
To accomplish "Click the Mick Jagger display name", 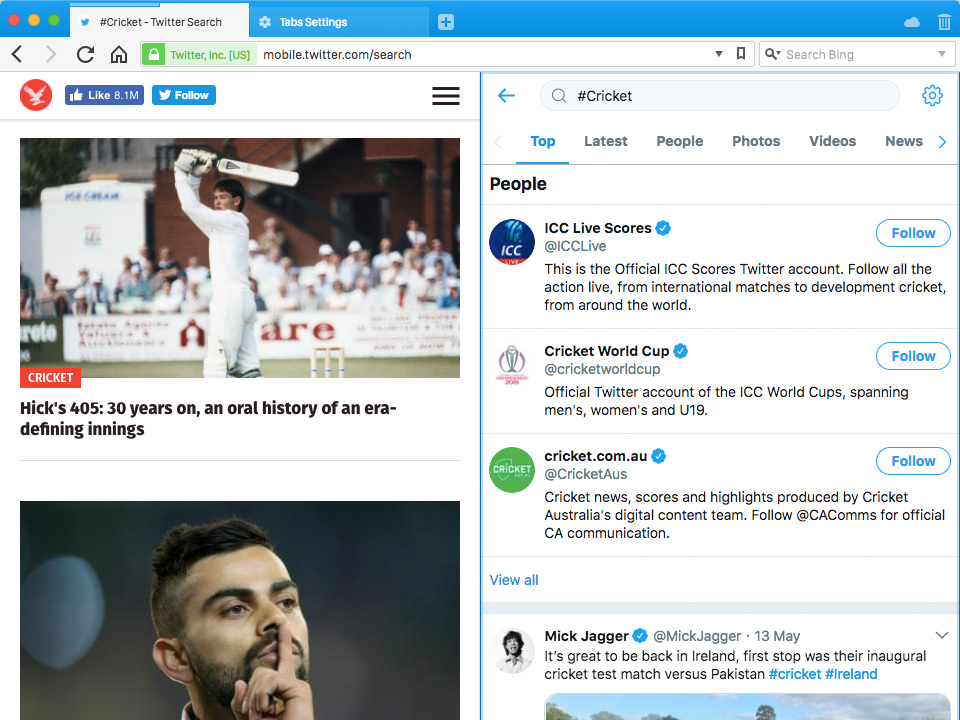I will [x=587, y=636].
